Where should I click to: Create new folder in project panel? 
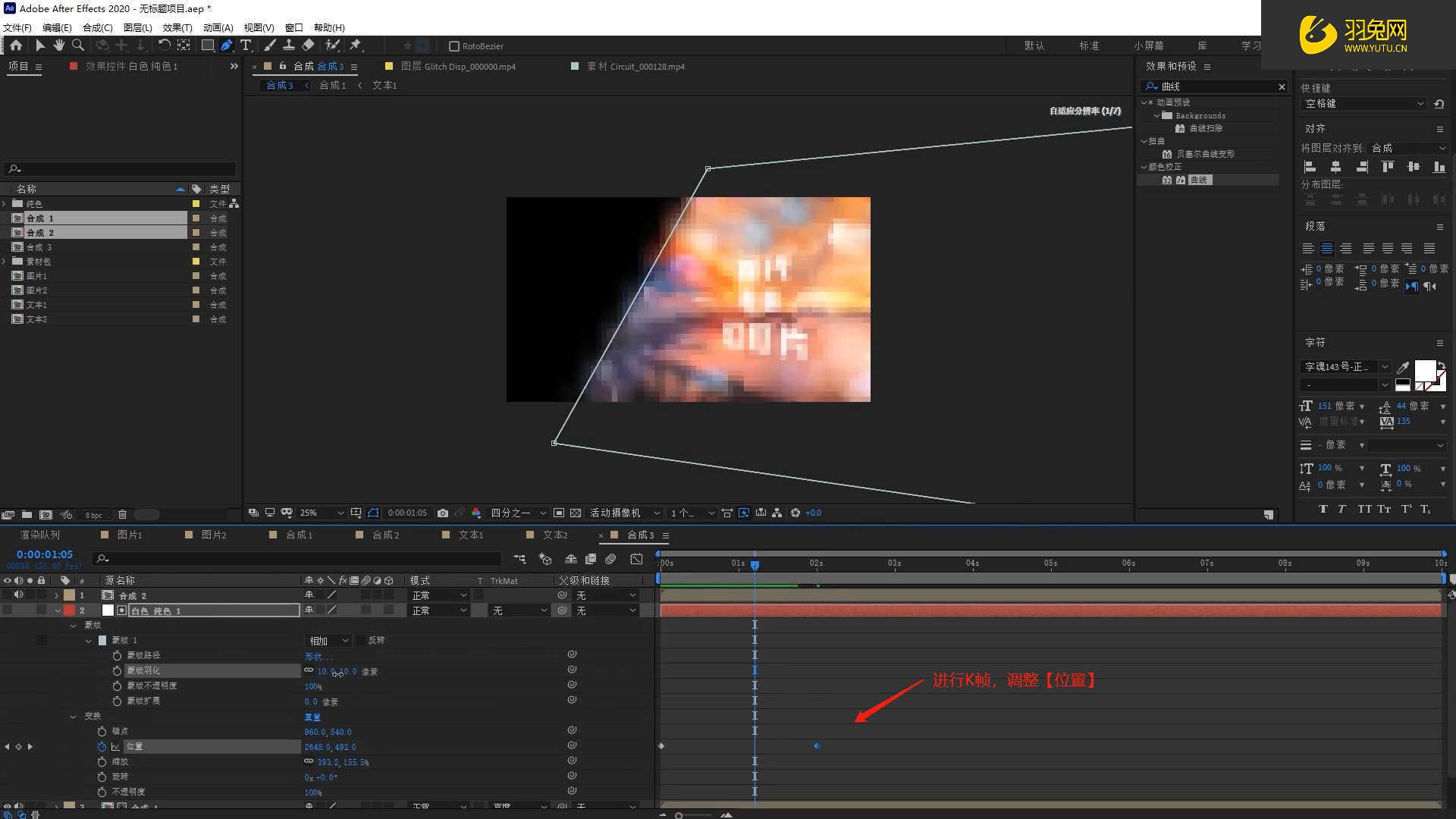(27, 515)
